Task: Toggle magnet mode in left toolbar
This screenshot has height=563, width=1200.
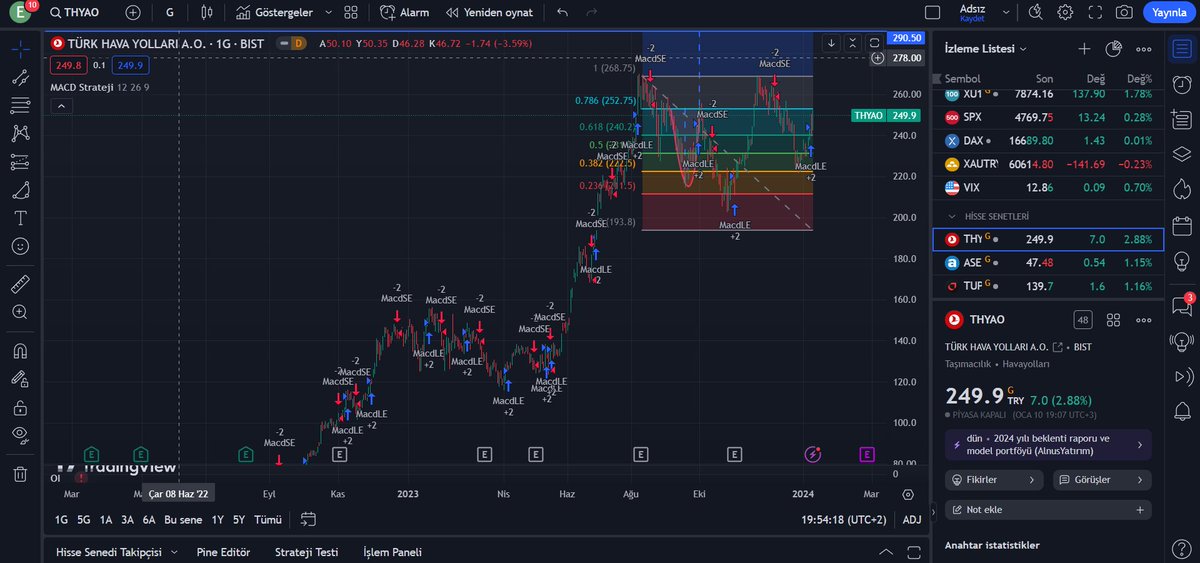Action: tap(20, 351)
